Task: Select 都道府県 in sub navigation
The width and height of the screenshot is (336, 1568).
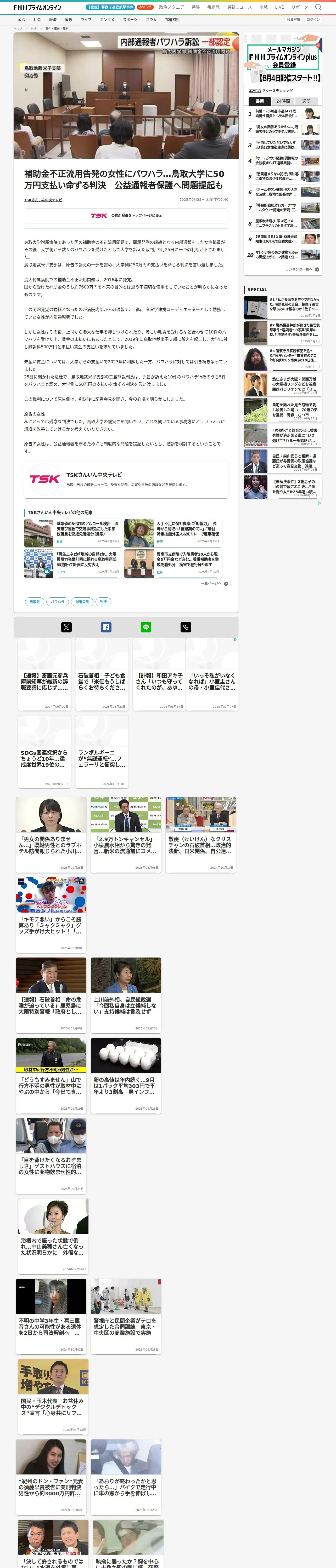Action: coord(172,20)
